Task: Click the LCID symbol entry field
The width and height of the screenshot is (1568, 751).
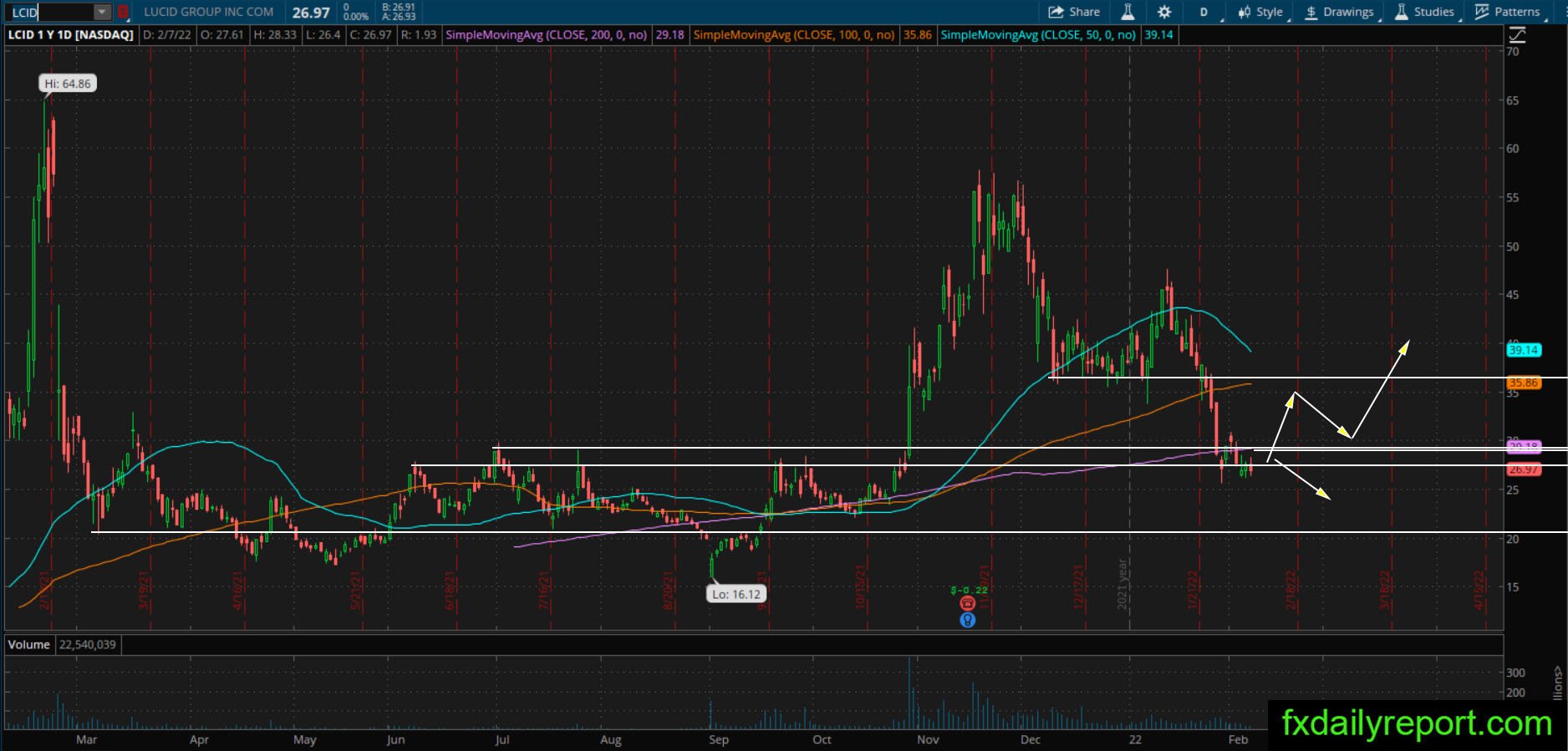Action: click(49, 13)
